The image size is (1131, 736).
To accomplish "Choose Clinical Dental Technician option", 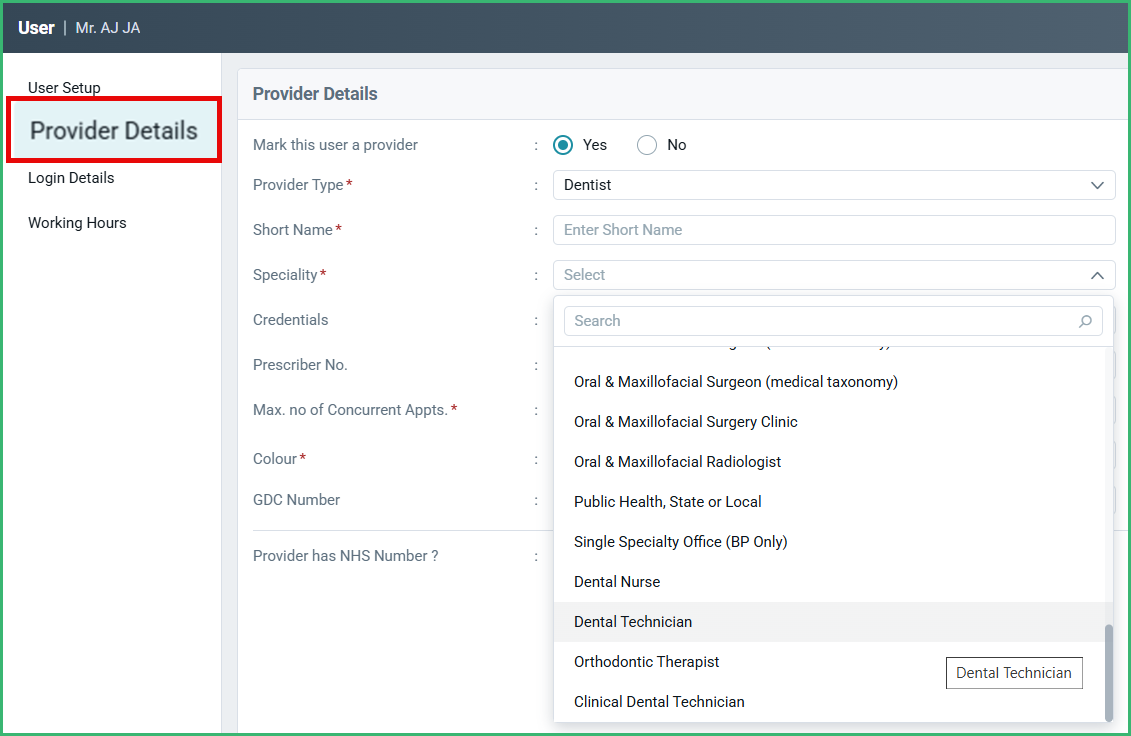I will point(829,702).
